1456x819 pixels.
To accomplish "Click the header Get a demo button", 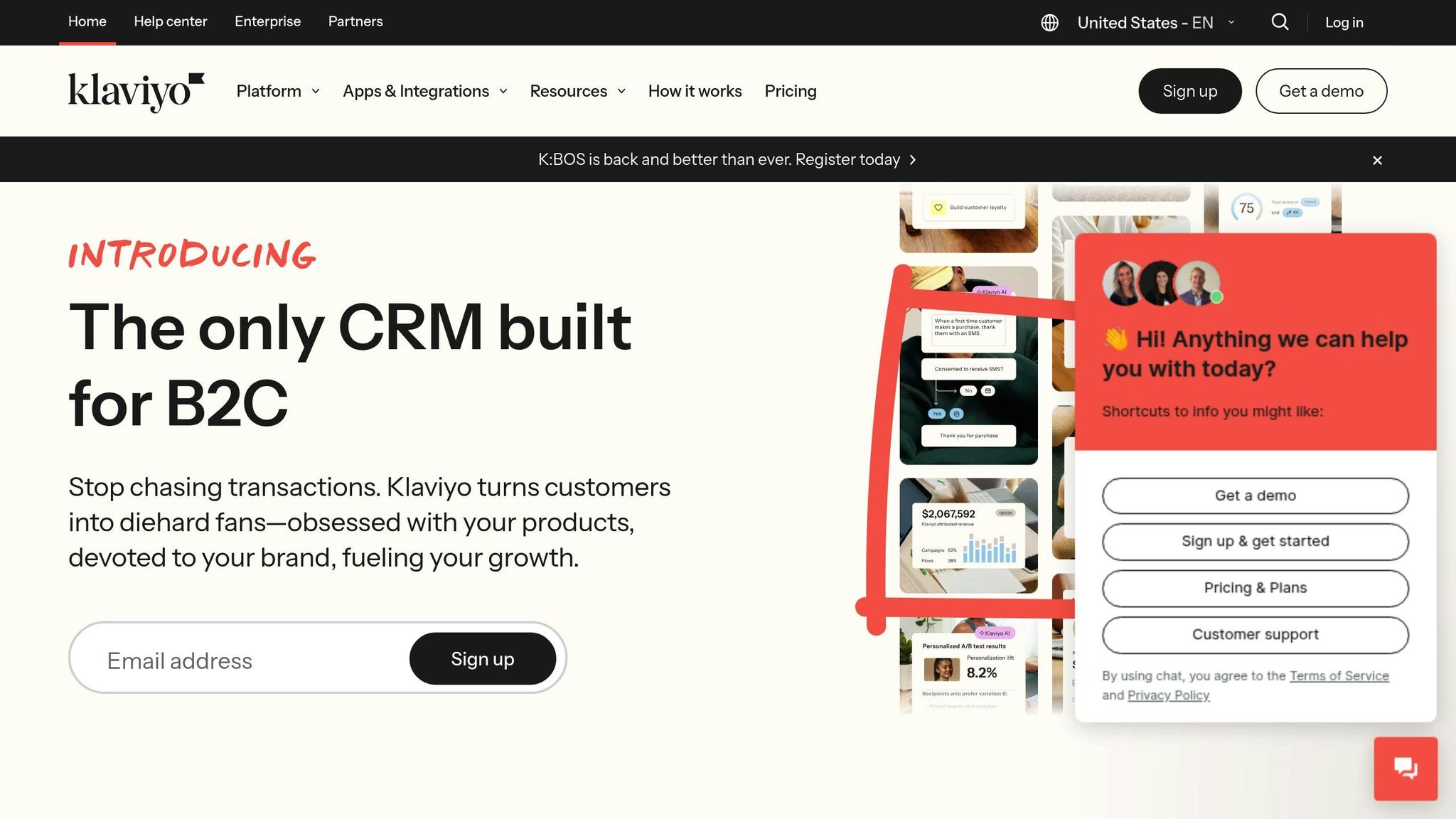I will coord(1321,91).
